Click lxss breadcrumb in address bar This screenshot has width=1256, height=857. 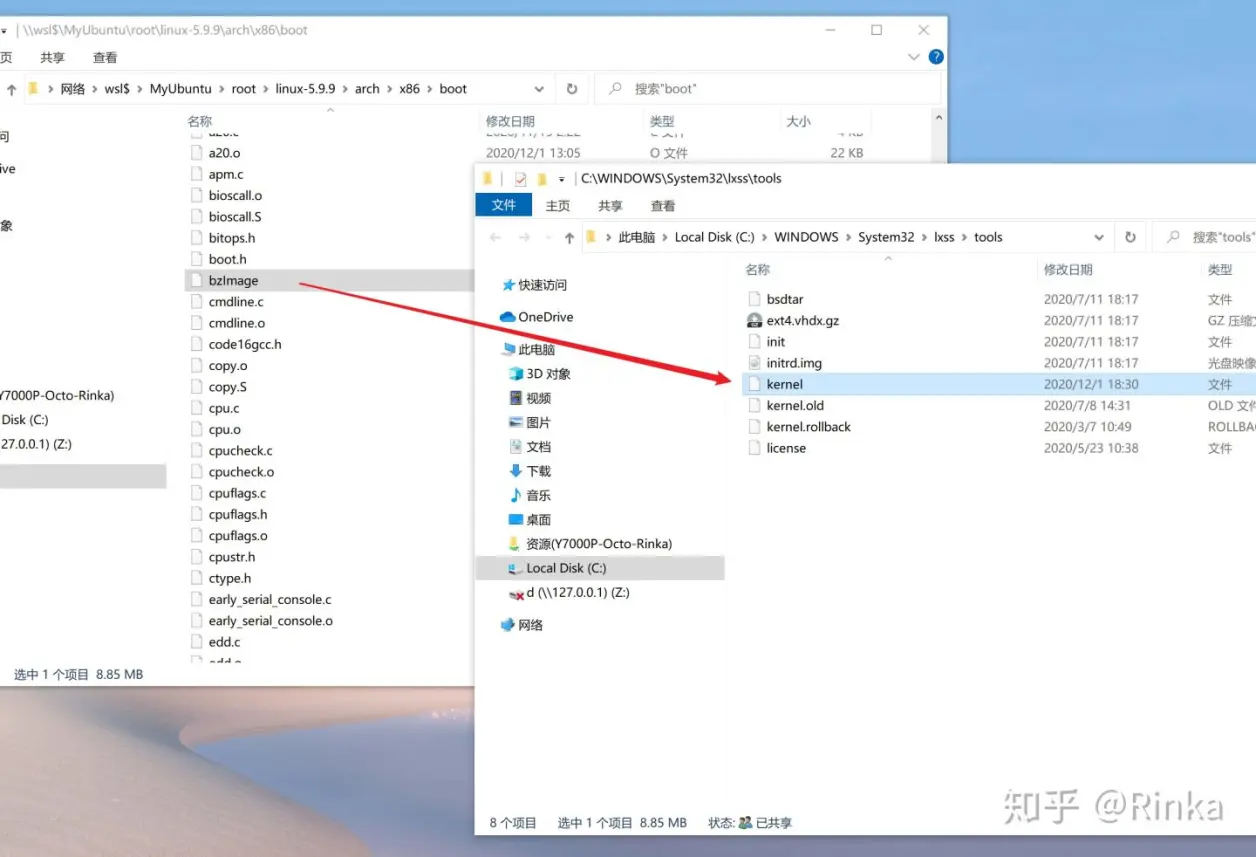pyautogui.click(x=944, y=237)
